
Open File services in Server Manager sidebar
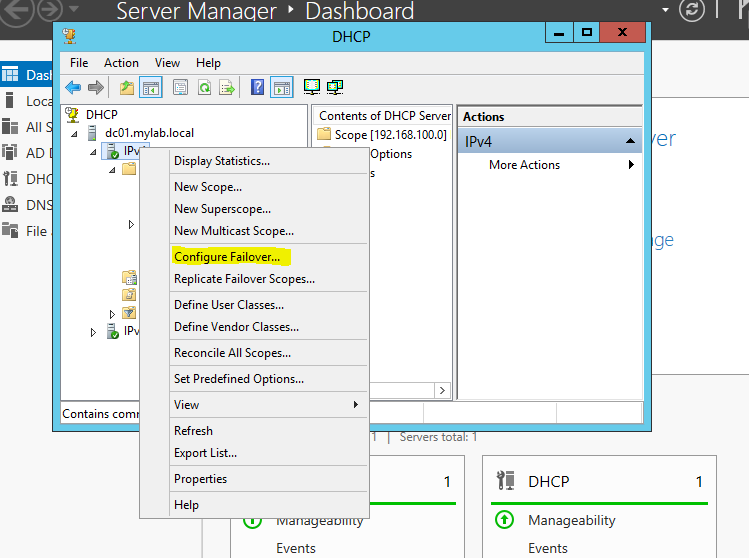(26, 231)
